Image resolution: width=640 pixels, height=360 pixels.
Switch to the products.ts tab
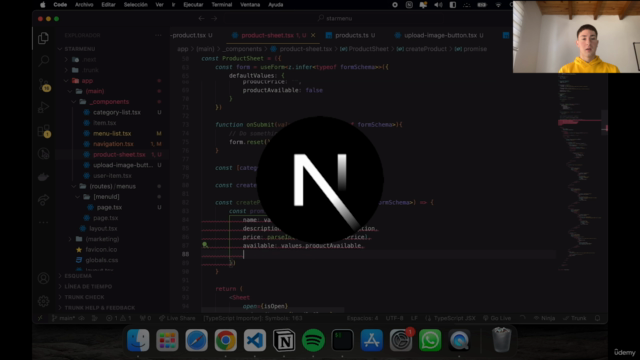click(351, 36)
